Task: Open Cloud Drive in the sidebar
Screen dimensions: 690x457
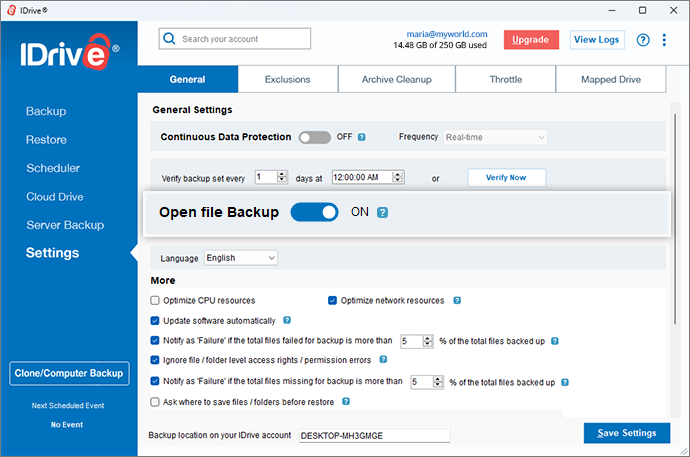Action: pyautogui.click(x=55, y=197)
